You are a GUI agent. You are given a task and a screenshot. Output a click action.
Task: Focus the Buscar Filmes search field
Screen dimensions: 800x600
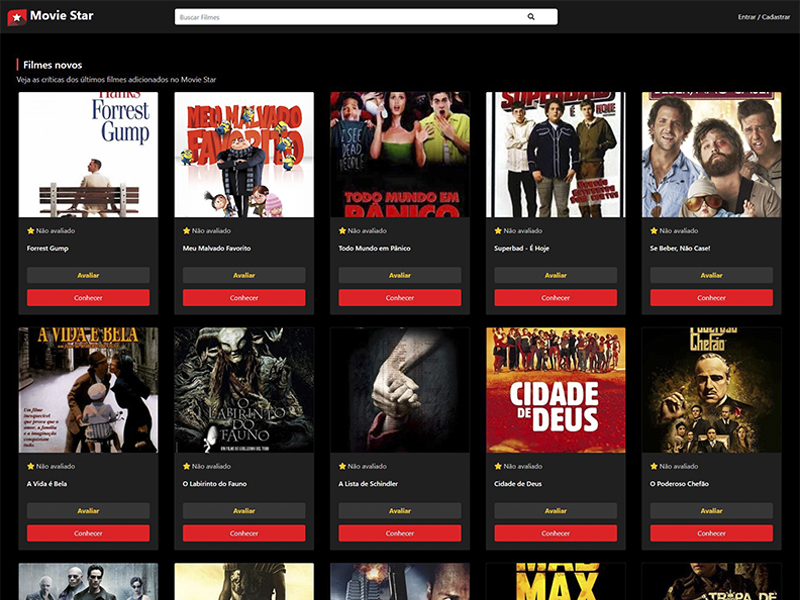click(366, 17)
